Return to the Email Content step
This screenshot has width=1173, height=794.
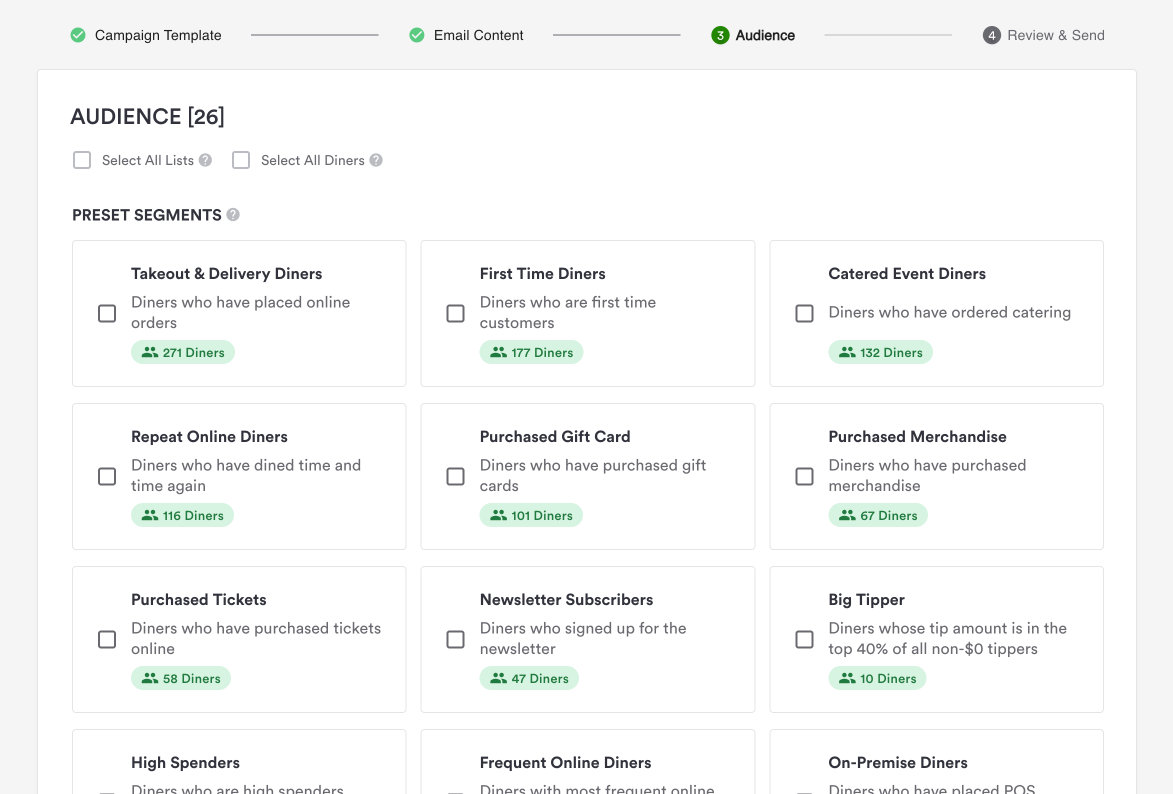click(x=478, y=35)
